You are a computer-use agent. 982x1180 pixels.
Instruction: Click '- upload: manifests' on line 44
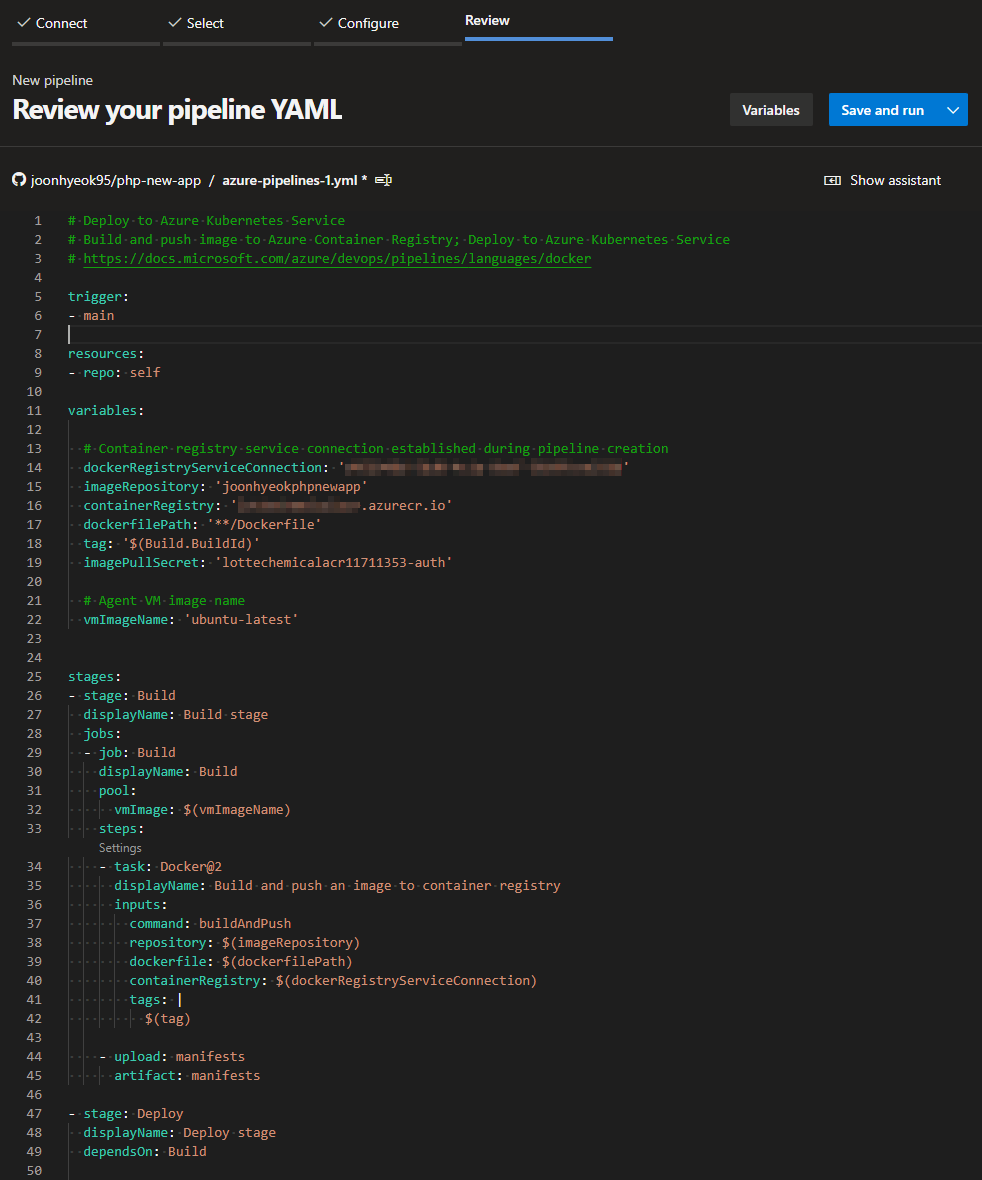pyautogui.click(x=172, y=1057)
